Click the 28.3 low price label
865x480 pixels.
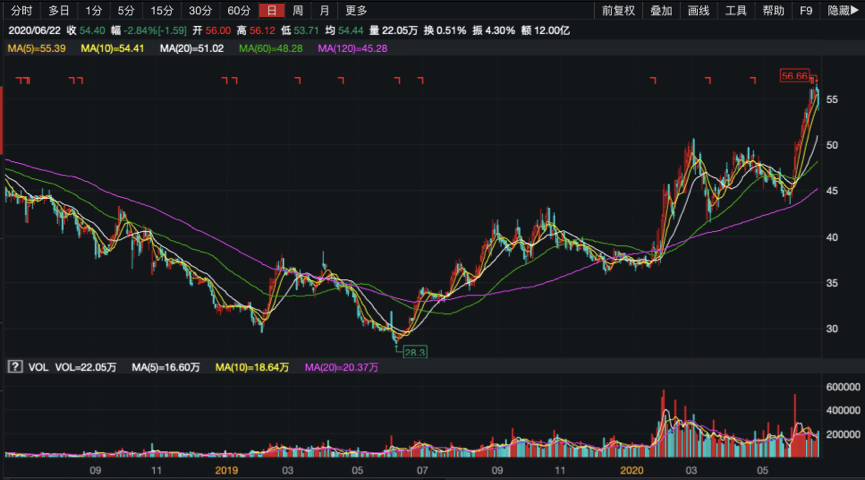(x=415, y=352)
